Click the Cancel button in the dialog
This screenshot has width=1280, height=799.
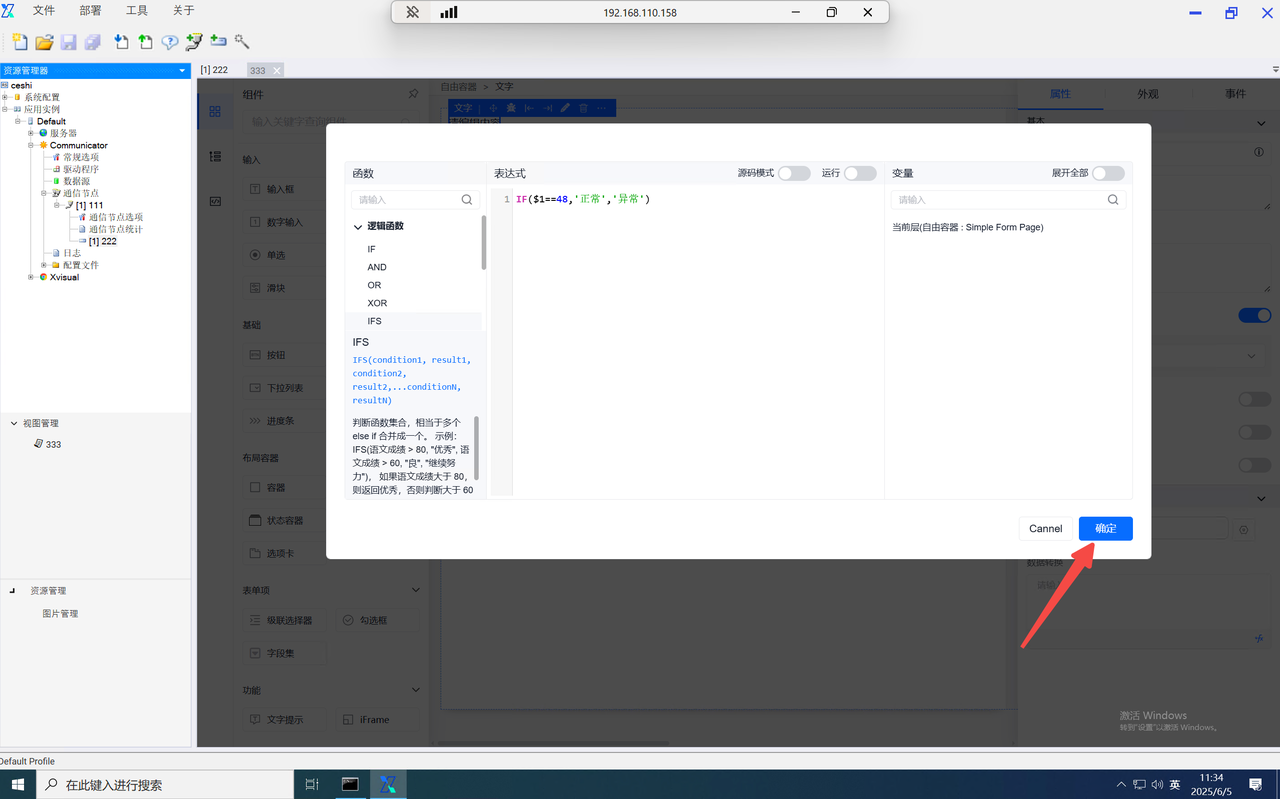click(x=1046, y=528)
